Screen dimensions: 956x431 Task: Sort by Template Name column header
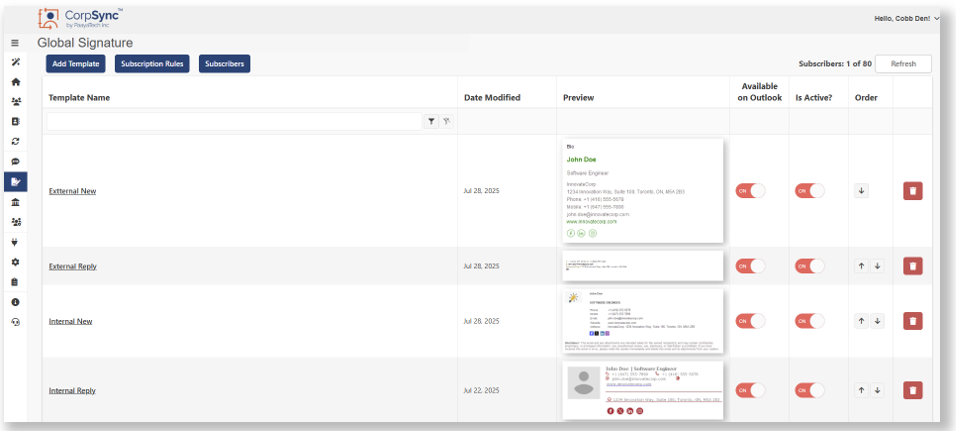pyautogui.click(x=79, y=98)
